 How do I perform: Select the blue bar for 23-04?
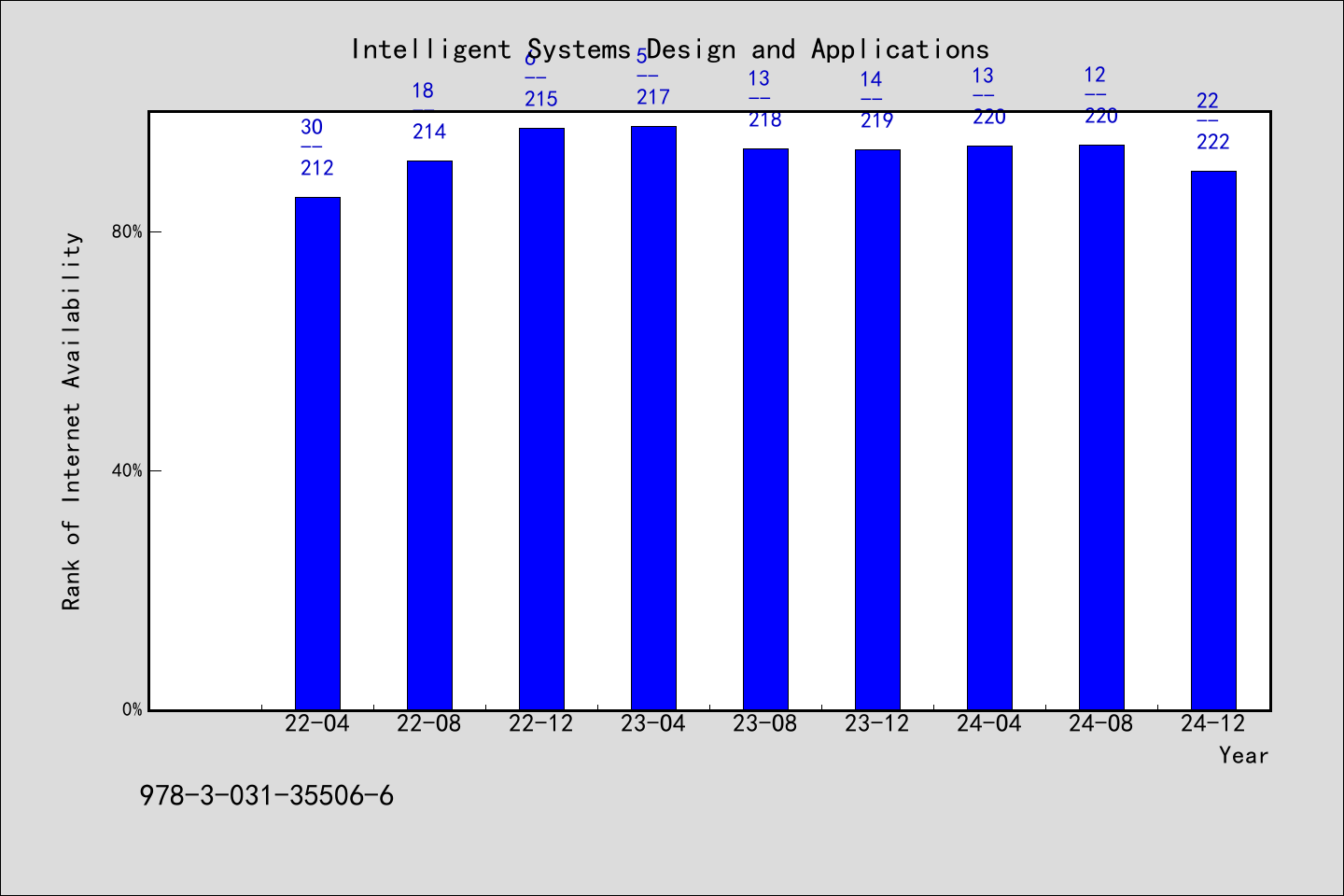[653, 418]
